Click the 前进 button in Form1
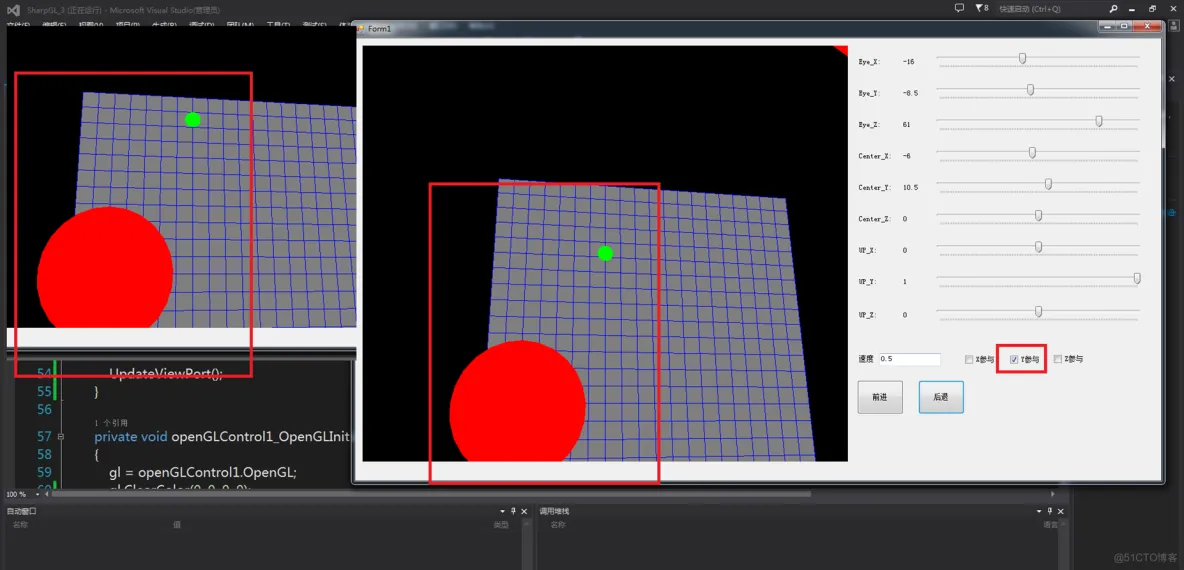 880,397
